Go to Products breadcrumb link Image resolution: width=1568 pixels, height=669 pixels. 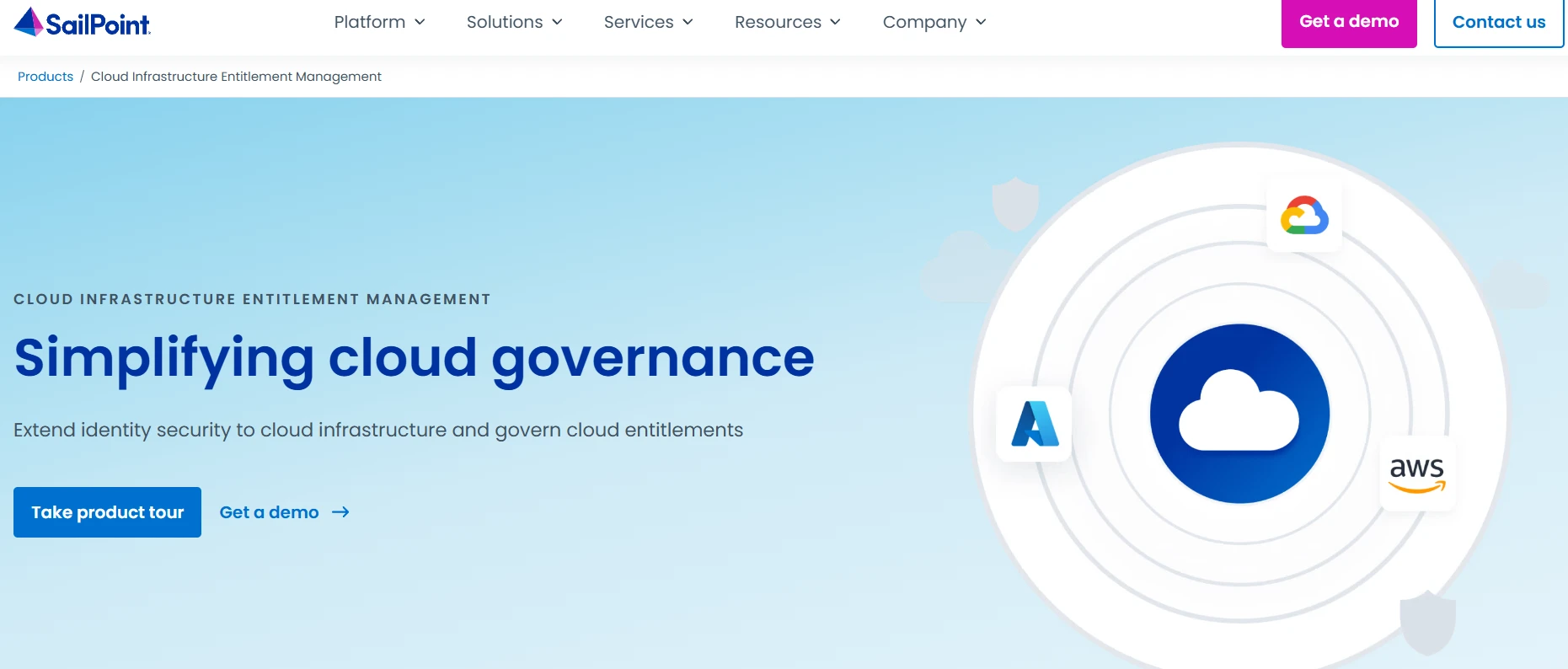(x=45, y=77)
